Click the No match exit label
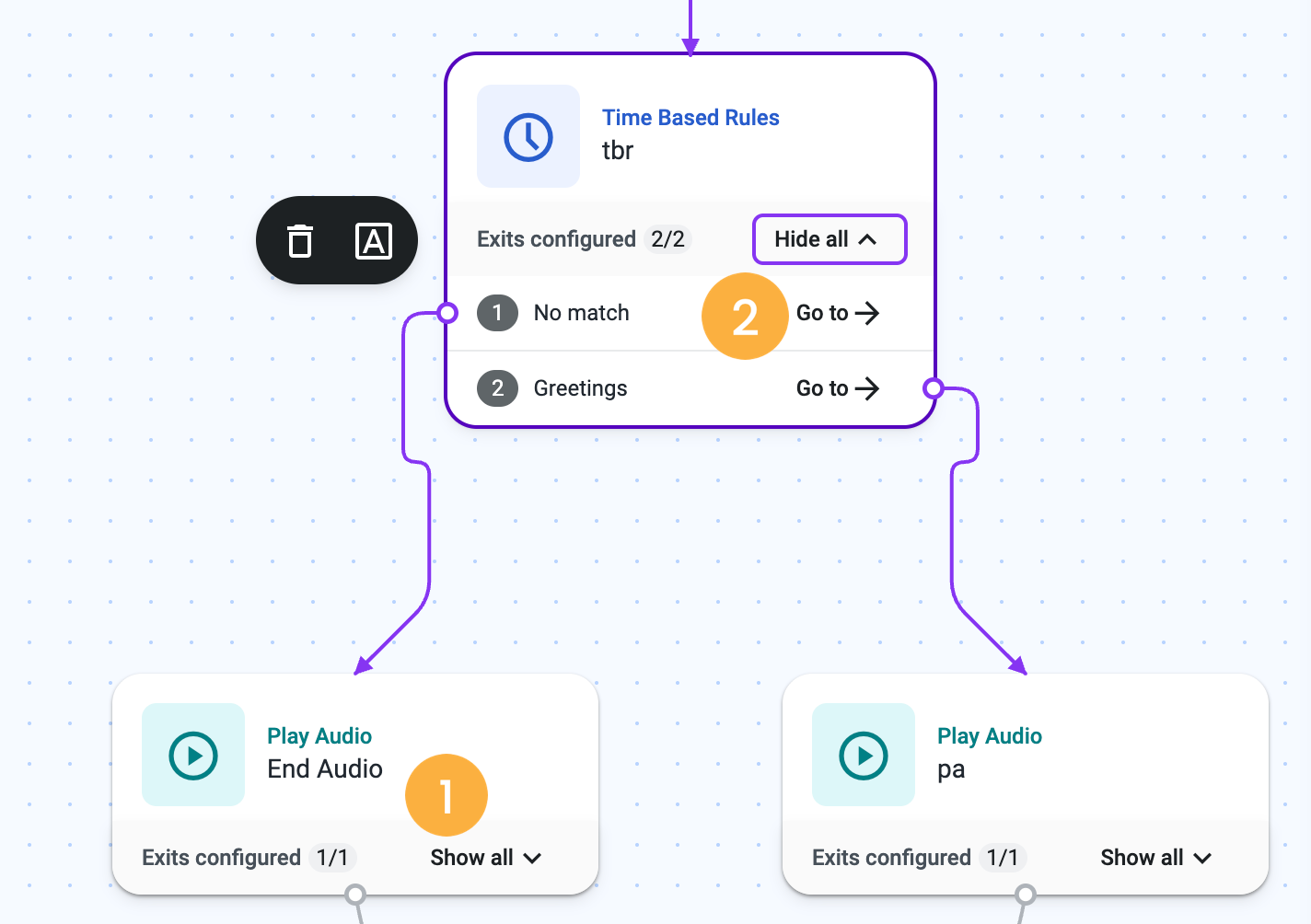The image size is (1311, 924). coord(582,313)
